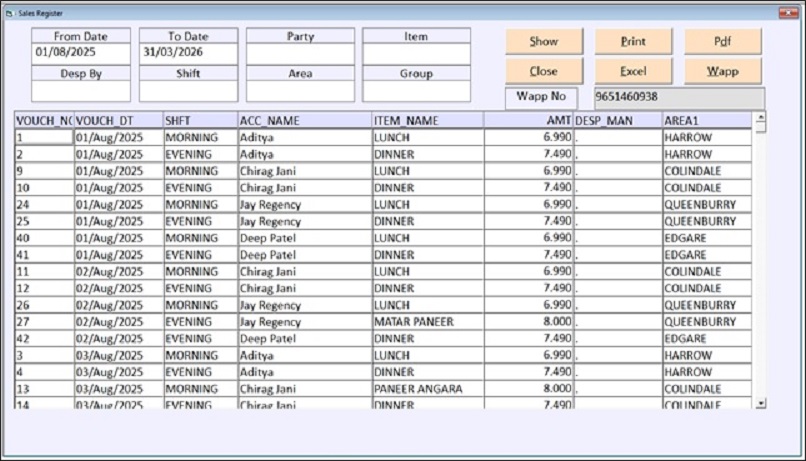Select voucher number 10 cell

coord(44,188)
